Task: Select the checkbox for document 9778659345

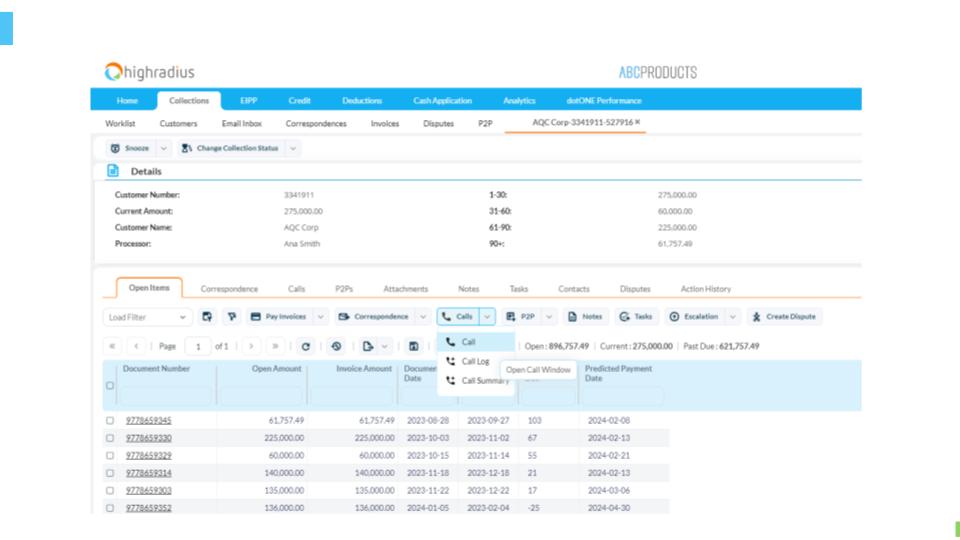Action: pos(110,421)
